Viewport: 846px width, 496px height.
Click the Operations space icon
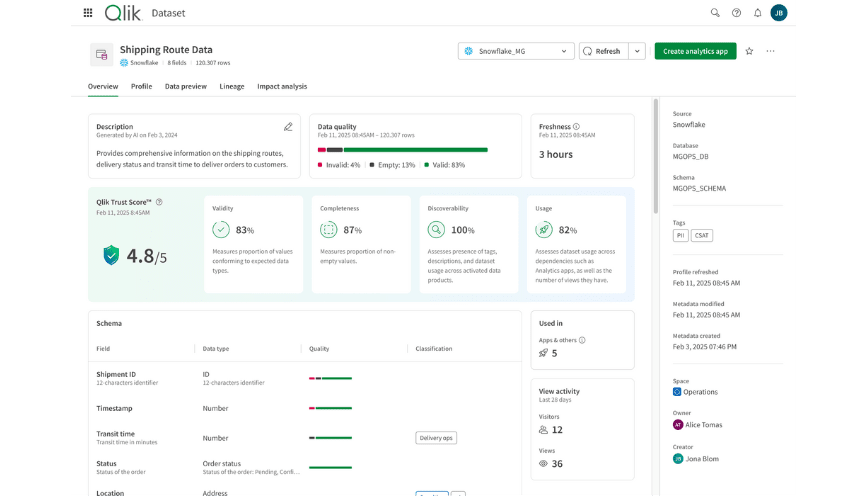677,392
